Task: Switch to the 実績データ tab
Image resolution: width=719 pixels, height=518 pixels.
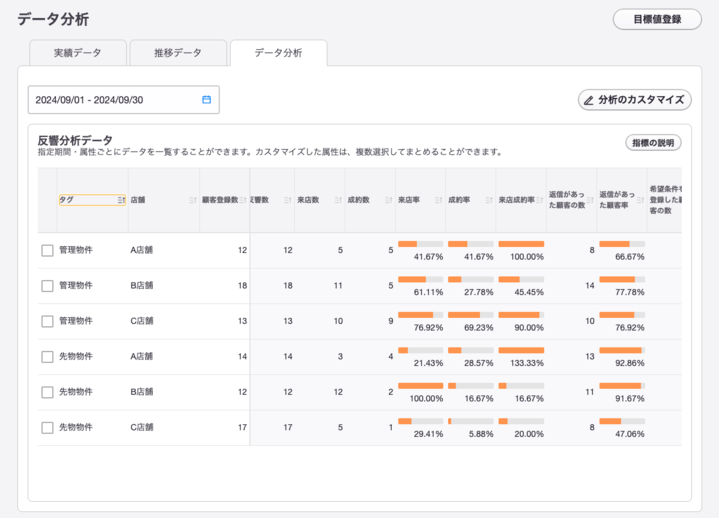Action: coord(77,53)
